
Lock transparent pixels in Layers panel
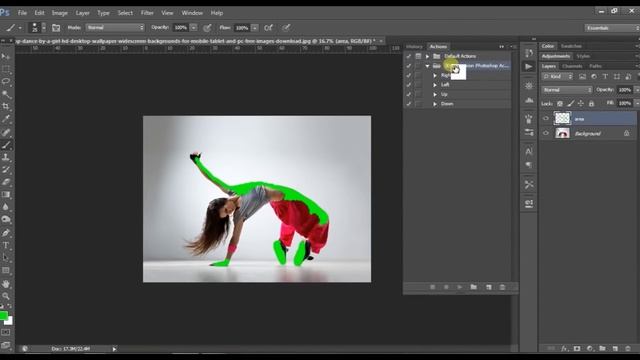(x=560, y=104)
